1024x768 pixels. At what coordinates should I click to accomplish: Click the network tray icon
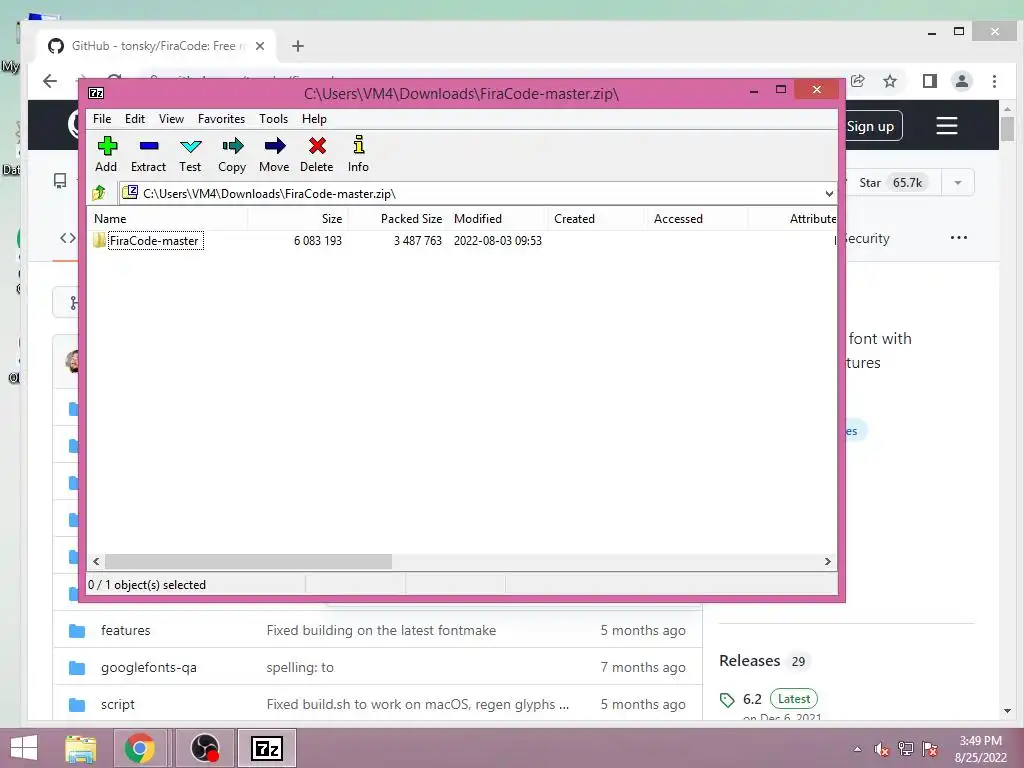click(906, 748)
